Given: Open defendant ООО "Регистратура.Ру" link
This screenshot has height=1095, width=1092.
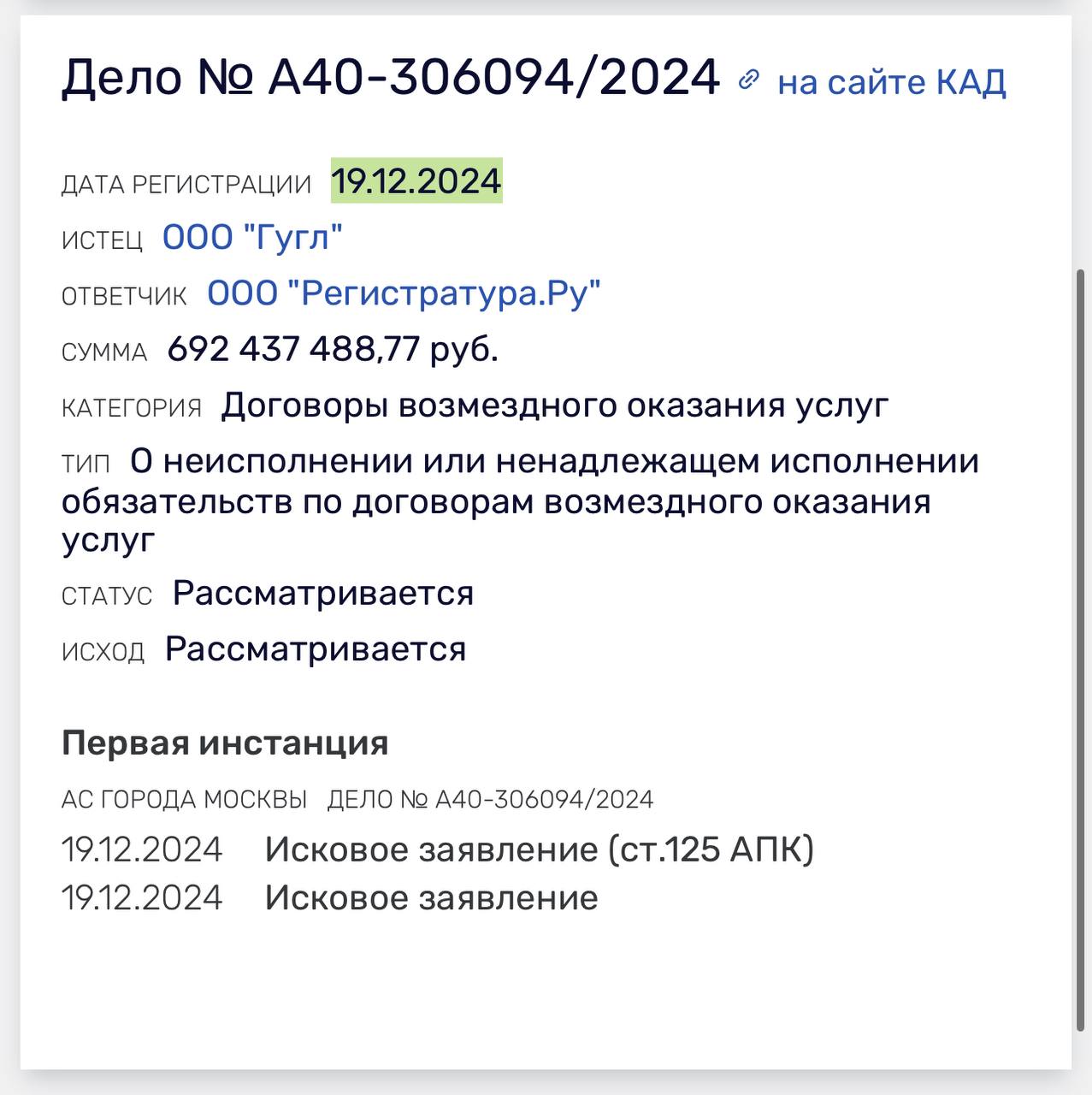Looking at the screenshot, I should click(x=404, y=293).
